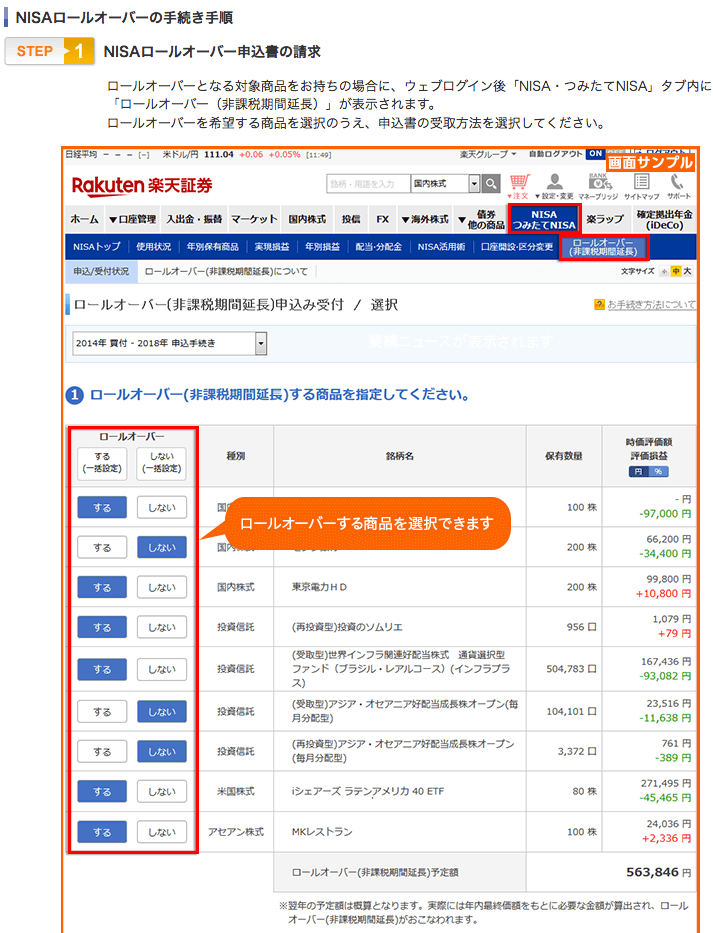713x933 pixels.
Task: Choose しない for MKレストラン
Action: 161,832
